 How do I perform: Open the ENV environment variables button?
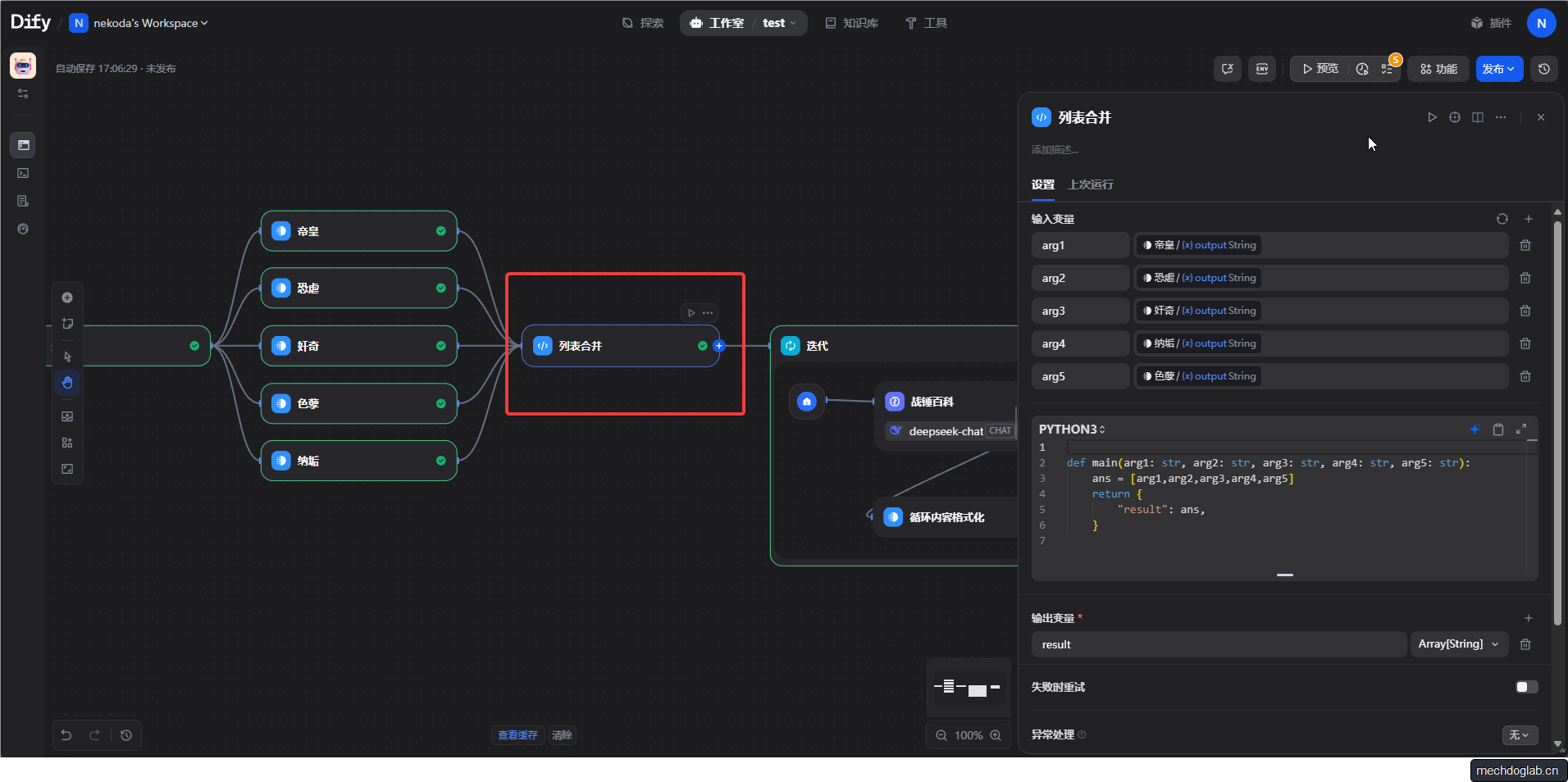point(1262,69)
